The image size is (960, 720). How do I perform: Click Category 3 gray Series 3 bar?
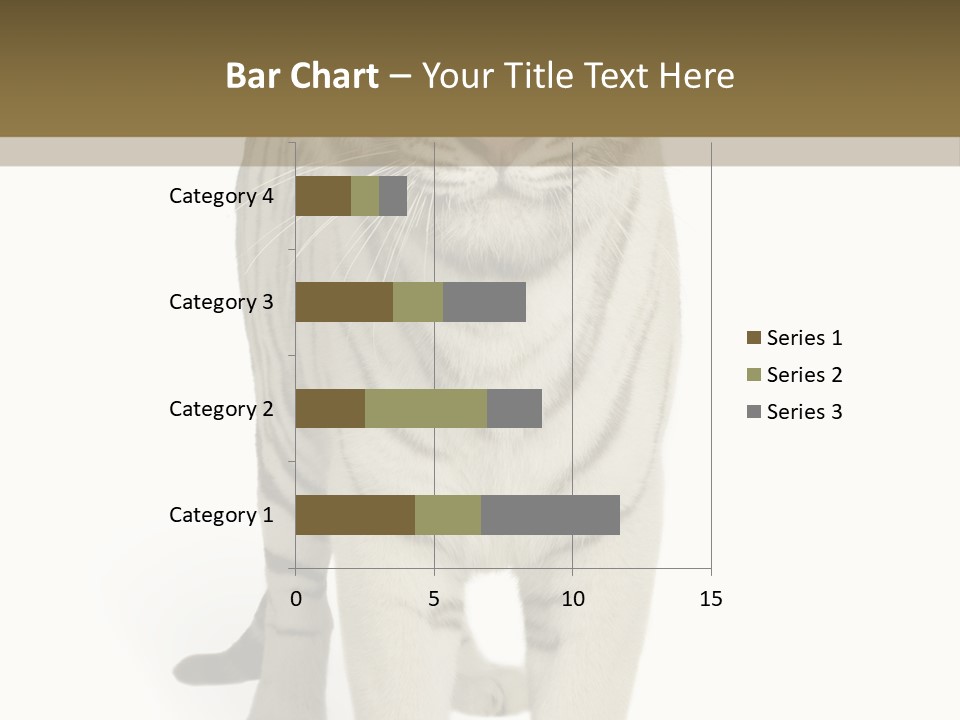[484, 302]
